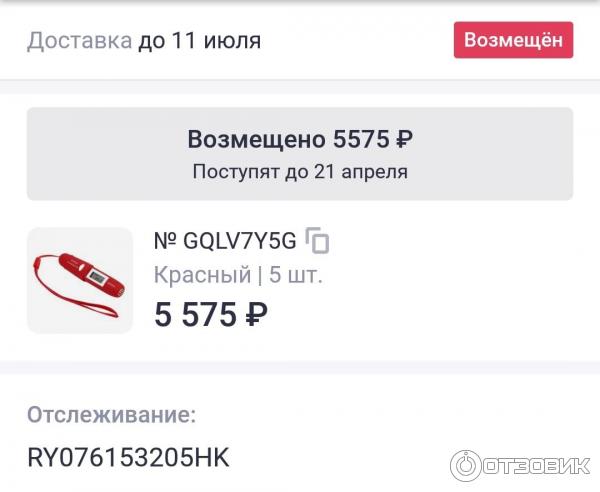Tap Поступят до 21 апреля refund date
This screenshot has width=600, height=492.
click(x=300, y=171)
